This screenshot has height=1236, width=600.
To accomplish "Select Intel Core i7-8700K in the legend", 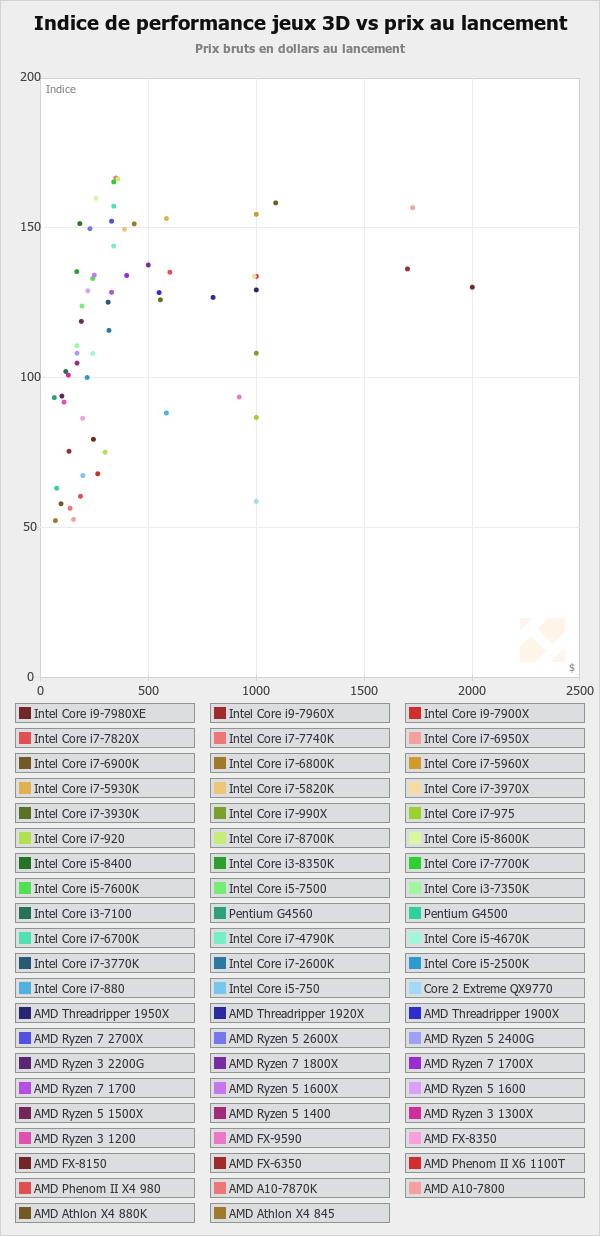I will (x=300, y=838).
